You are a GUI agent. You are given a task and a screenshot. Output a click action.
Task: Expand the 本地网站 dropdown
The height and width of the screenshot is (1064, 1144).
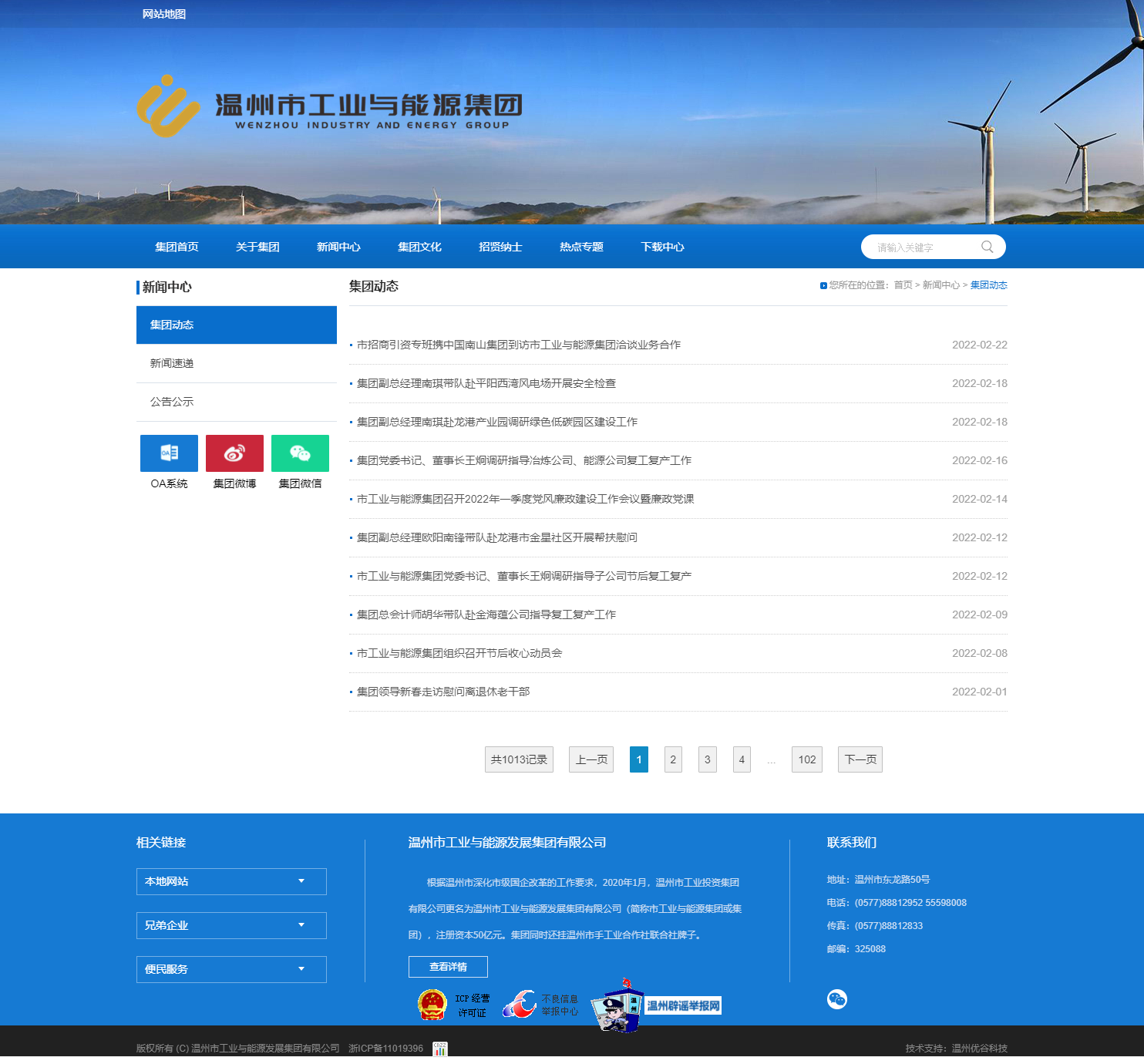click(x=231, y=881)
